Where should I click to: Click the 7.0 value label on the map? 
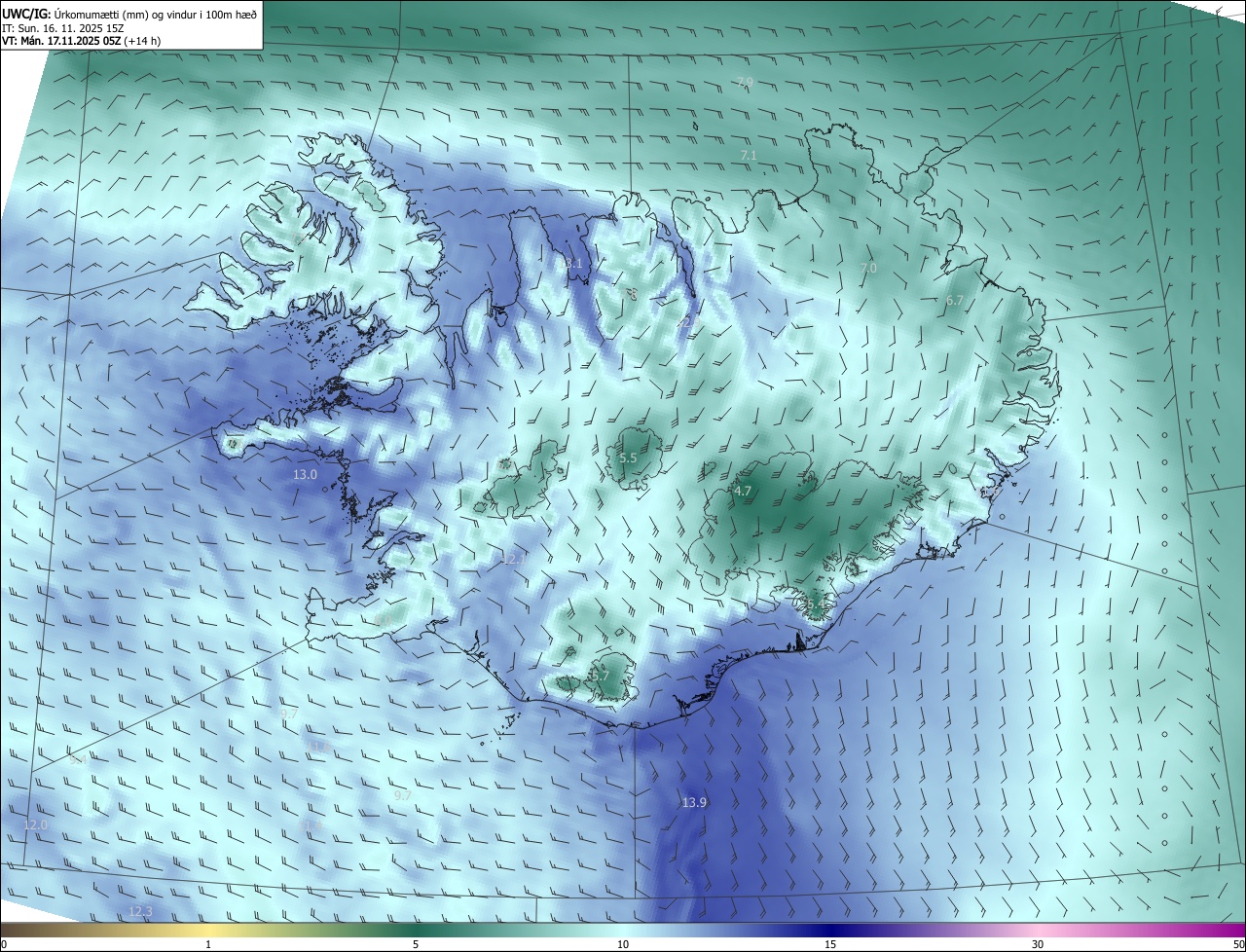pos(868,268)
